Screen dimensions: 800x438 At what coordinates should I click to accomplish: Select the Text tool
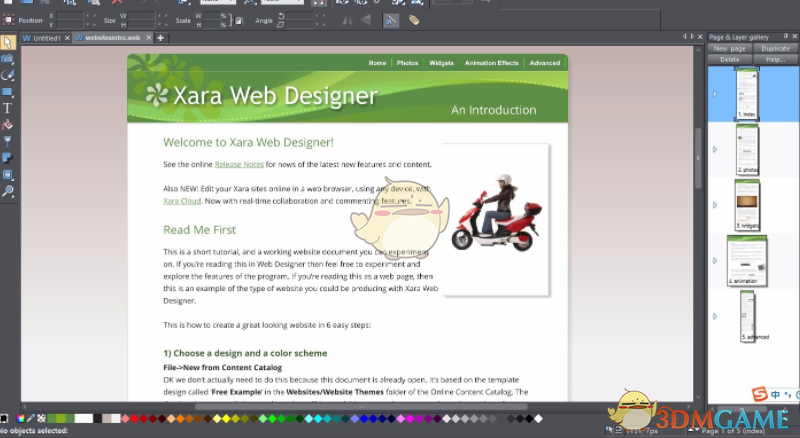click(8, 108)
